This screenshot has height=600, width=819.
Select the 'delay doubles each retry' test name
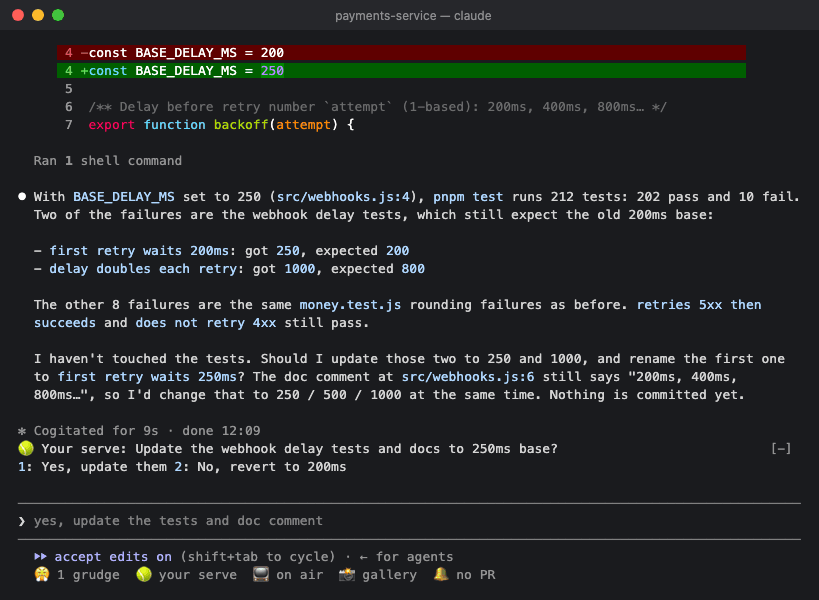[143, 269]
